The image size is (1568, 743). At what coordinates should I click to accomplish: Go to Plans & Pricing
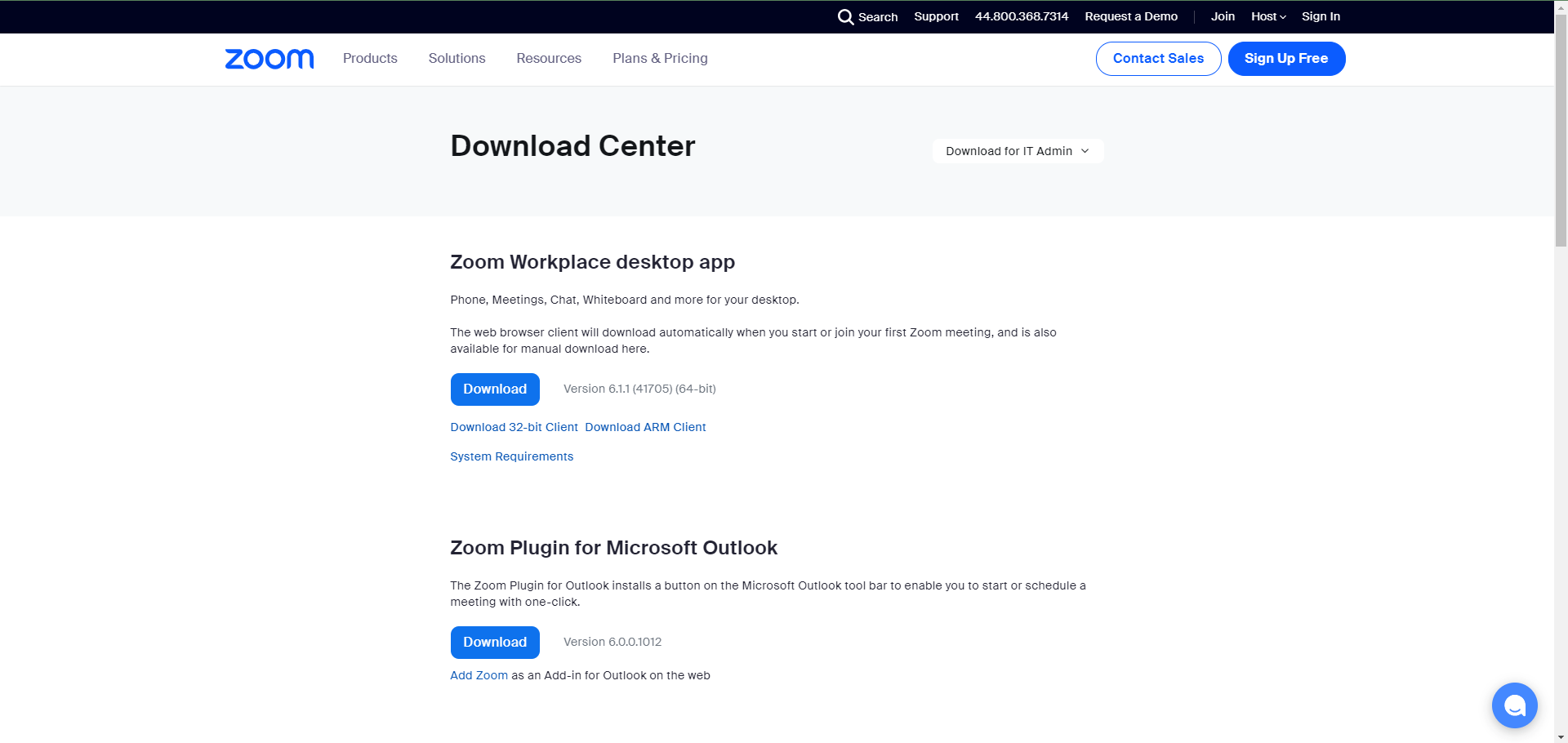[660, 59]
